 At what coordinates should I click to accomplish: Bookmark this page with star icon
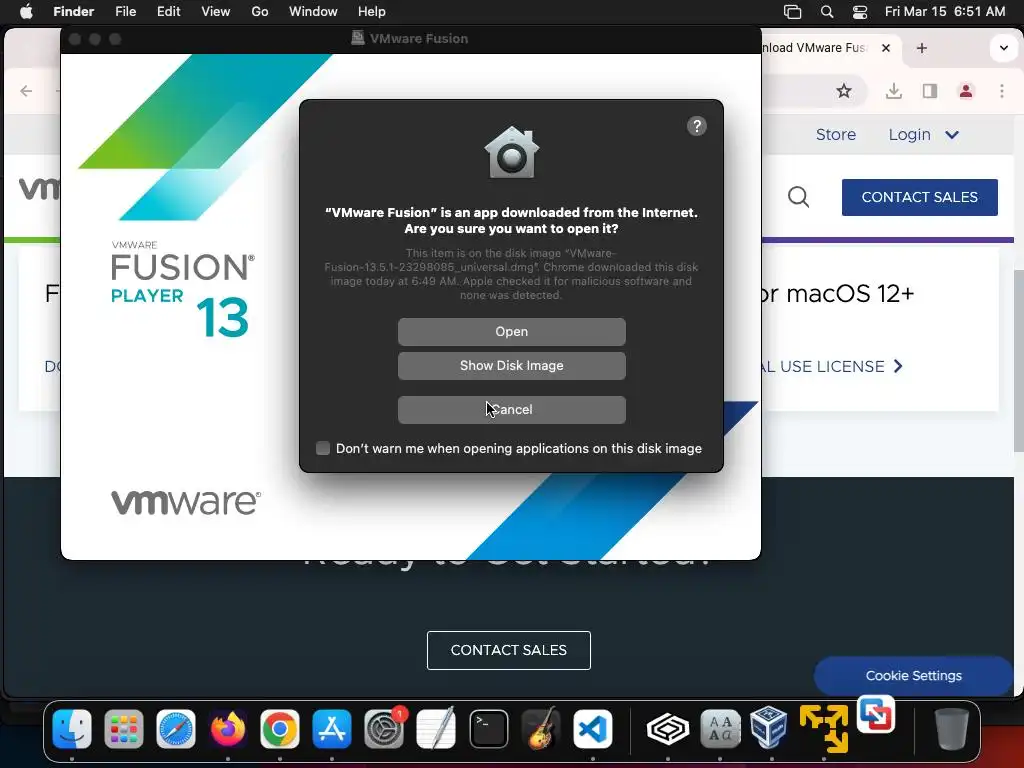click(844, 91)
